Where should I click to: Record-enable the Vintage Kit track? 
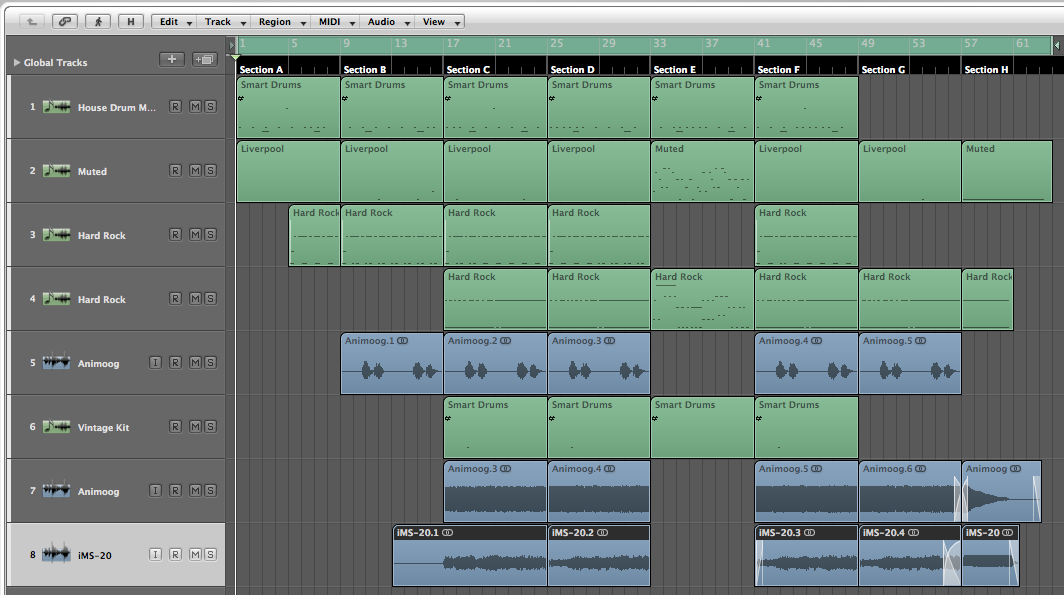coord(175,426)
